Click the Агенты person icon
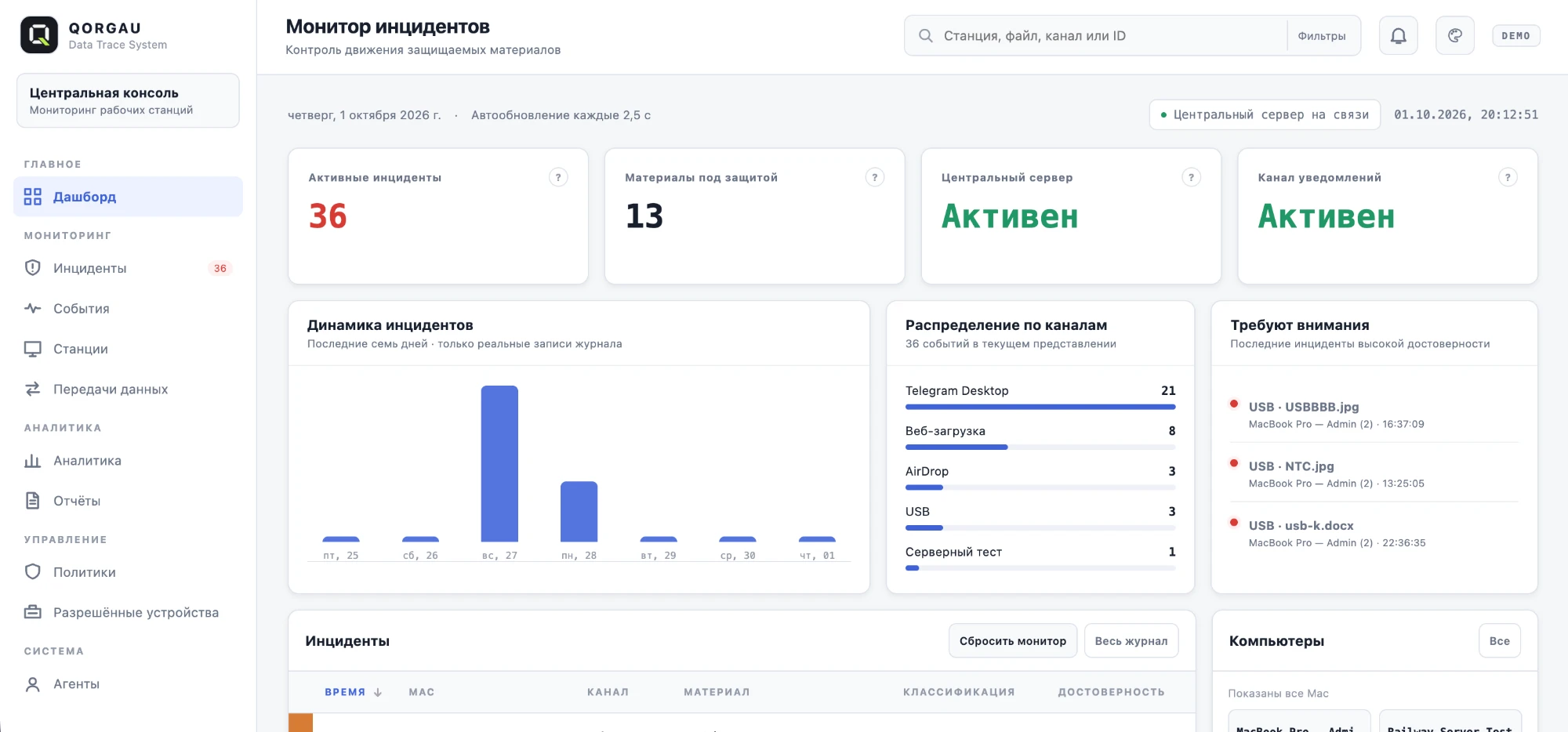1568x732 pixels. coord(32,684)
